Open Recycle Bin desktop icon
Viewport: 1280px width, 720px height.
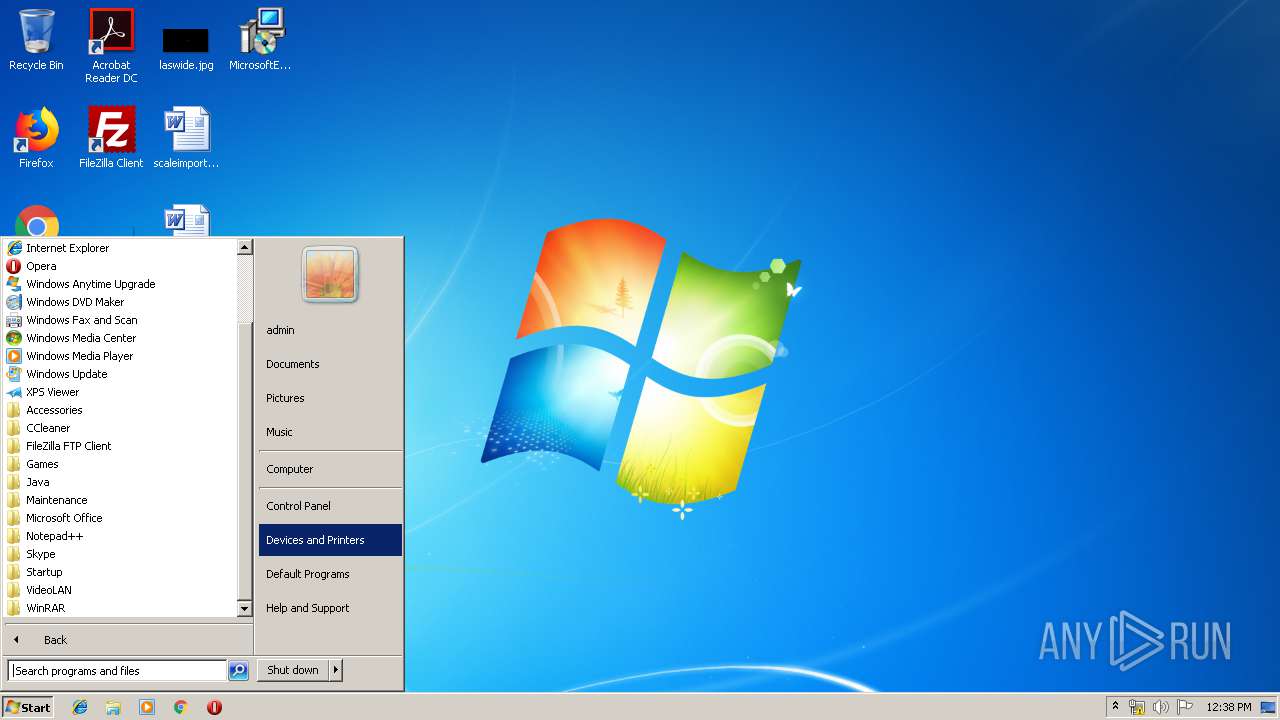click(36, 41)
